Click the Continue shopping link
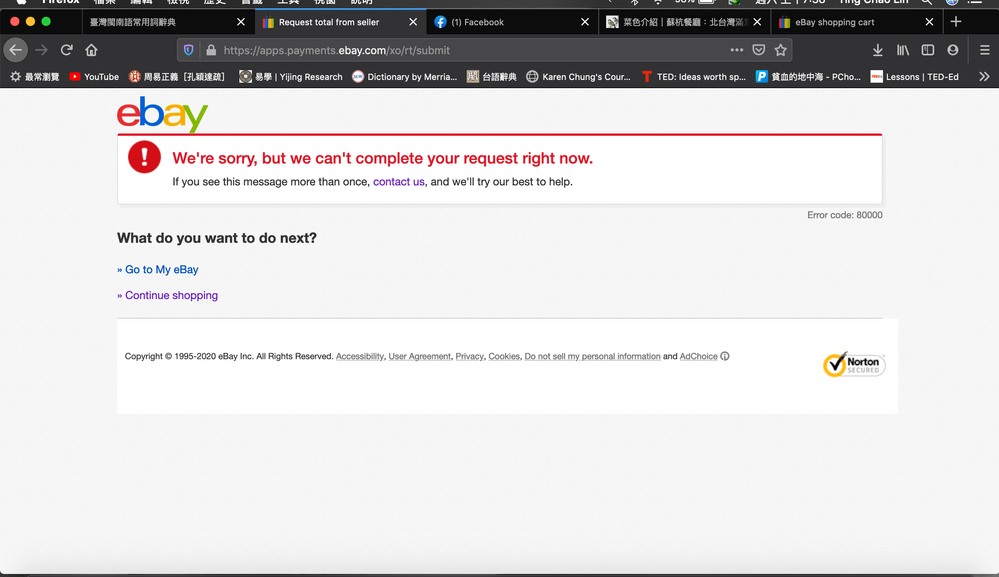This screenshot has height=577, width=999. point(171,295)
